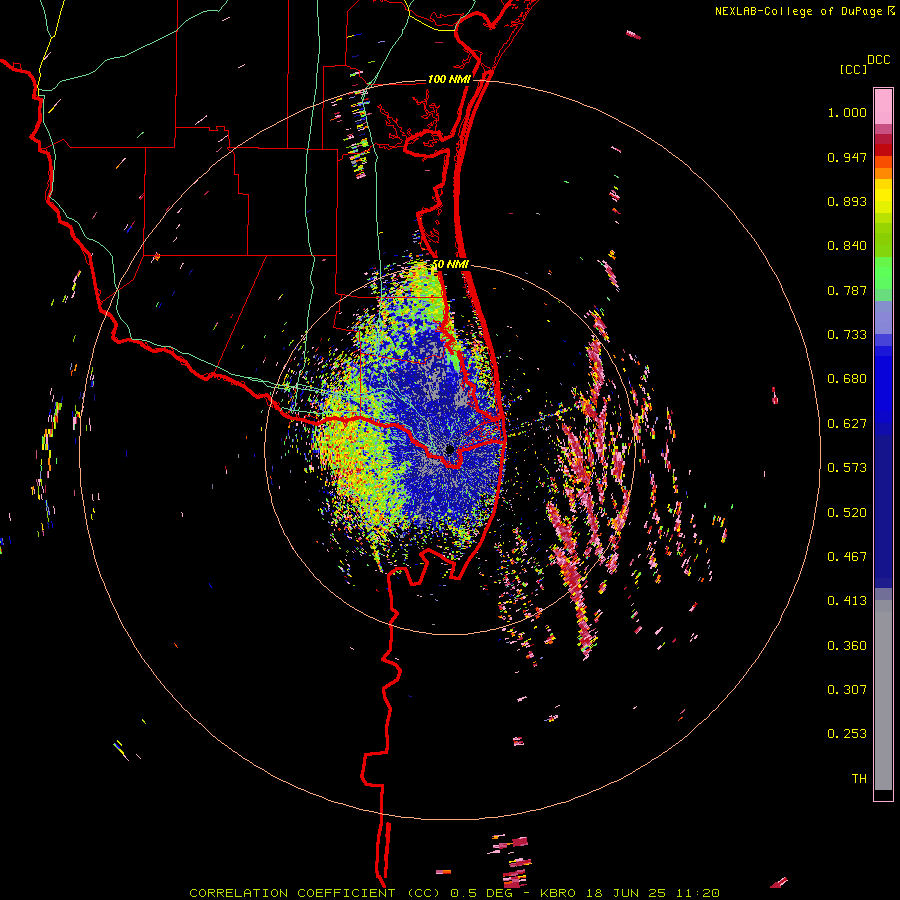Select the 0.840 scale value

(x=847, y=246)
